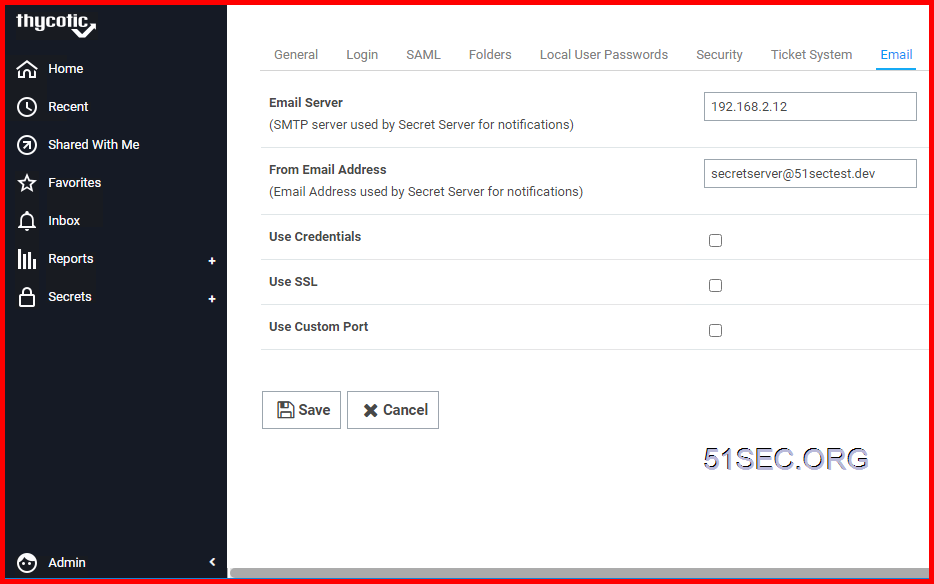Click the Use Credentials label

(x=315, y=237)
